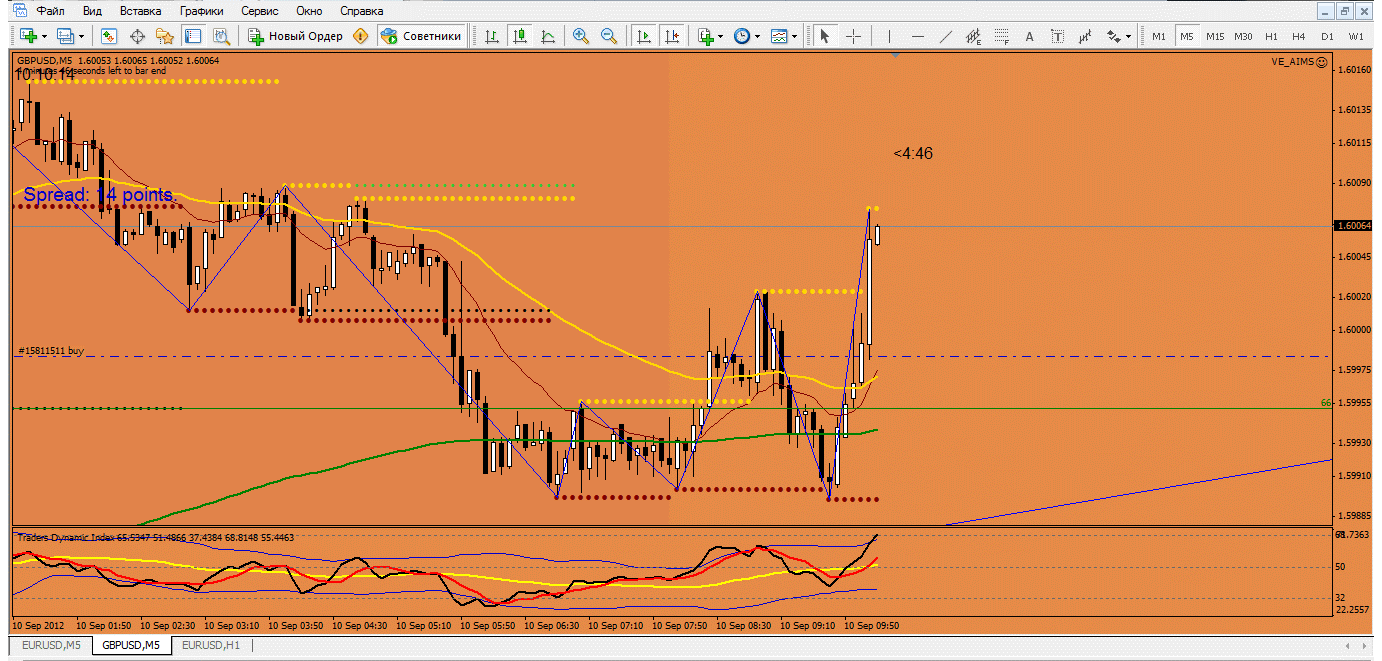This screenshot has width=1382, height=661.
Task: Click the New Chart icon
Action: pyautogui.click(x=28, y=36)
